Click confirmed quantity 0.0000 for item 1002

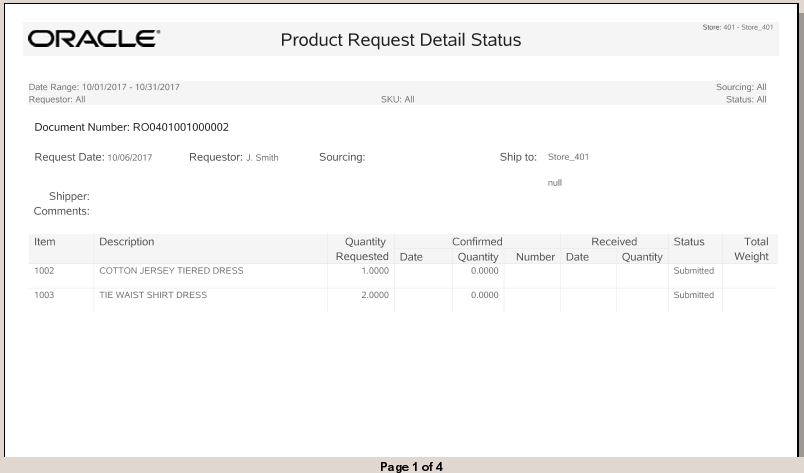(x=485, y=270)
